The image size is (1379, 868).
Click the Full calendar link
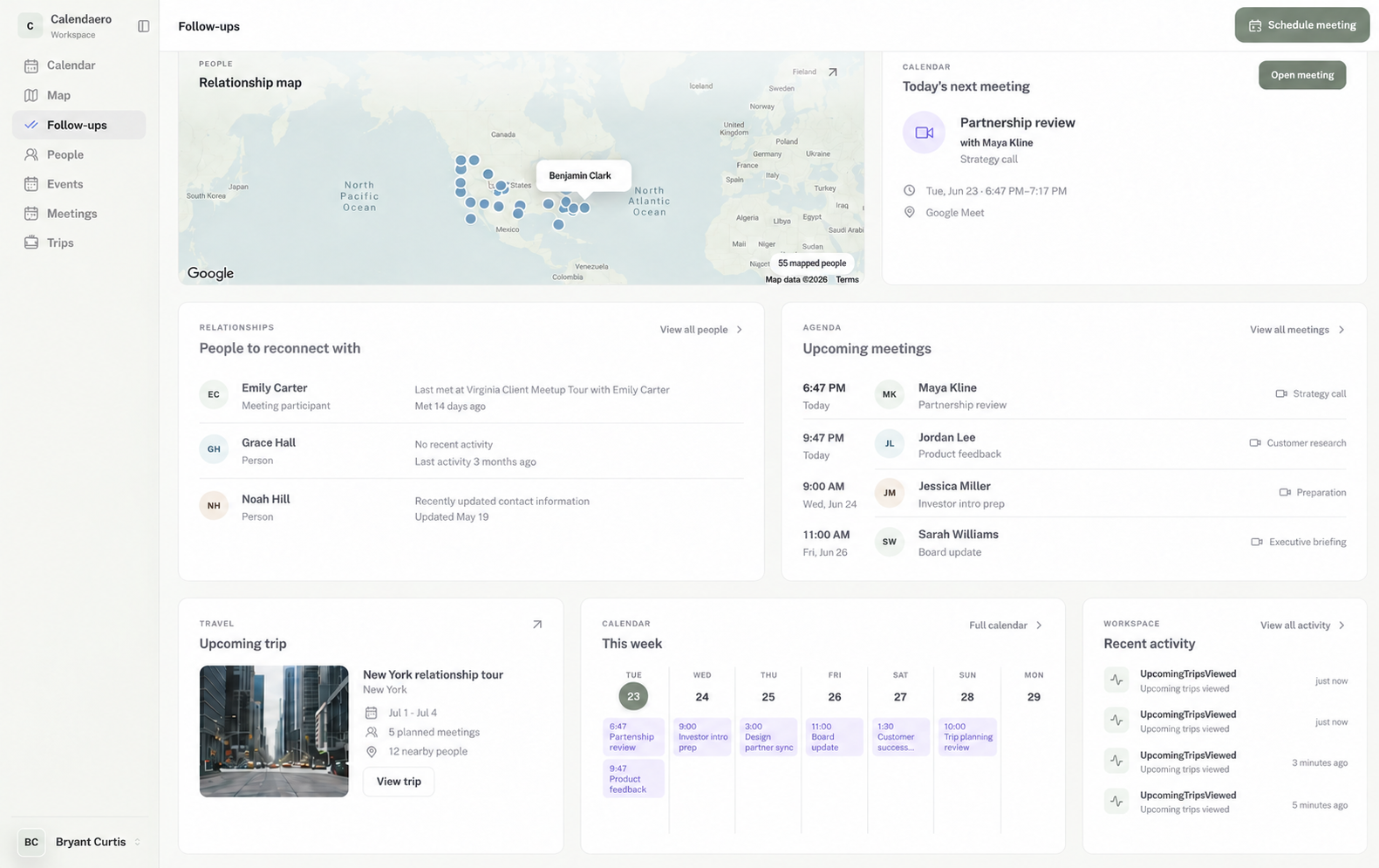coord(1006,625)
